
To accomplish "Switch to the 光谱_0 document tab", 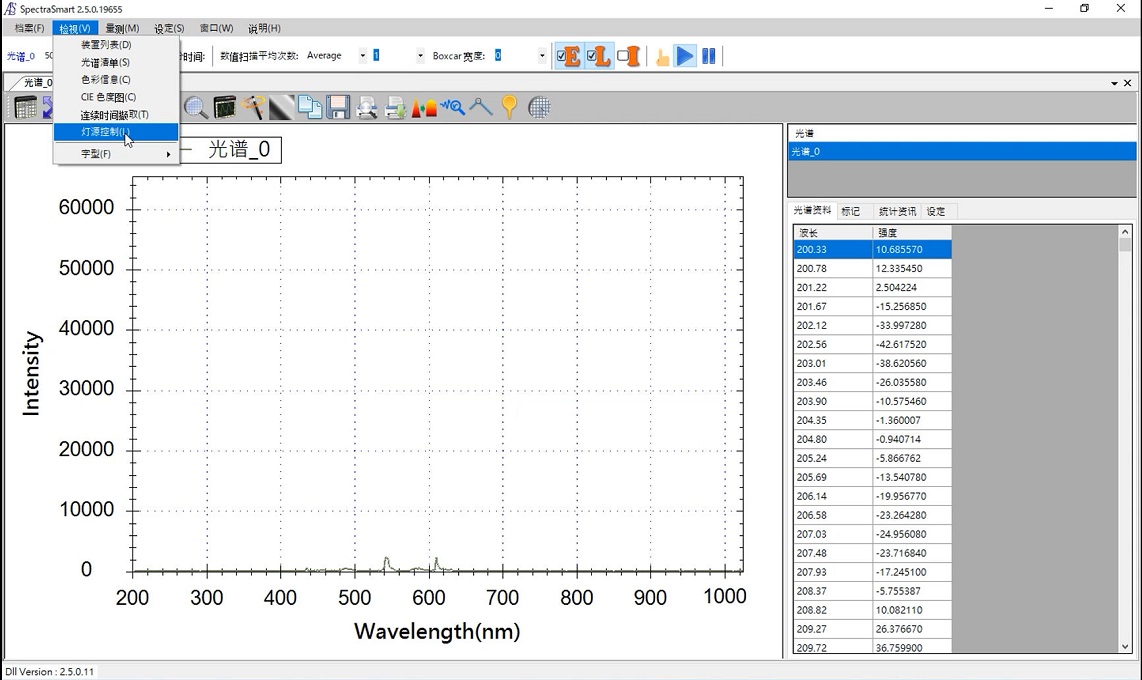I will point(37,82).
